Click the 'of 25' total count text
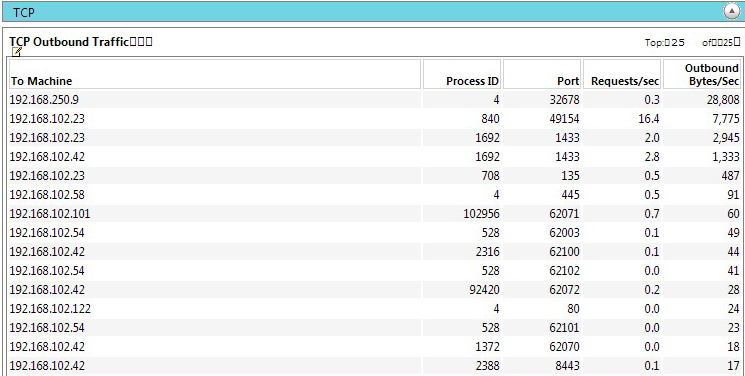This screenshot has width=745, height=376. (x=721, y=43)
